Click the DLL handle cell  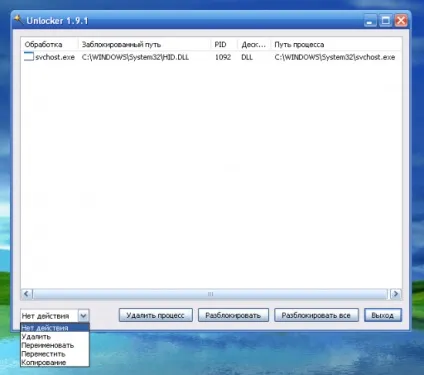point(247,57)
